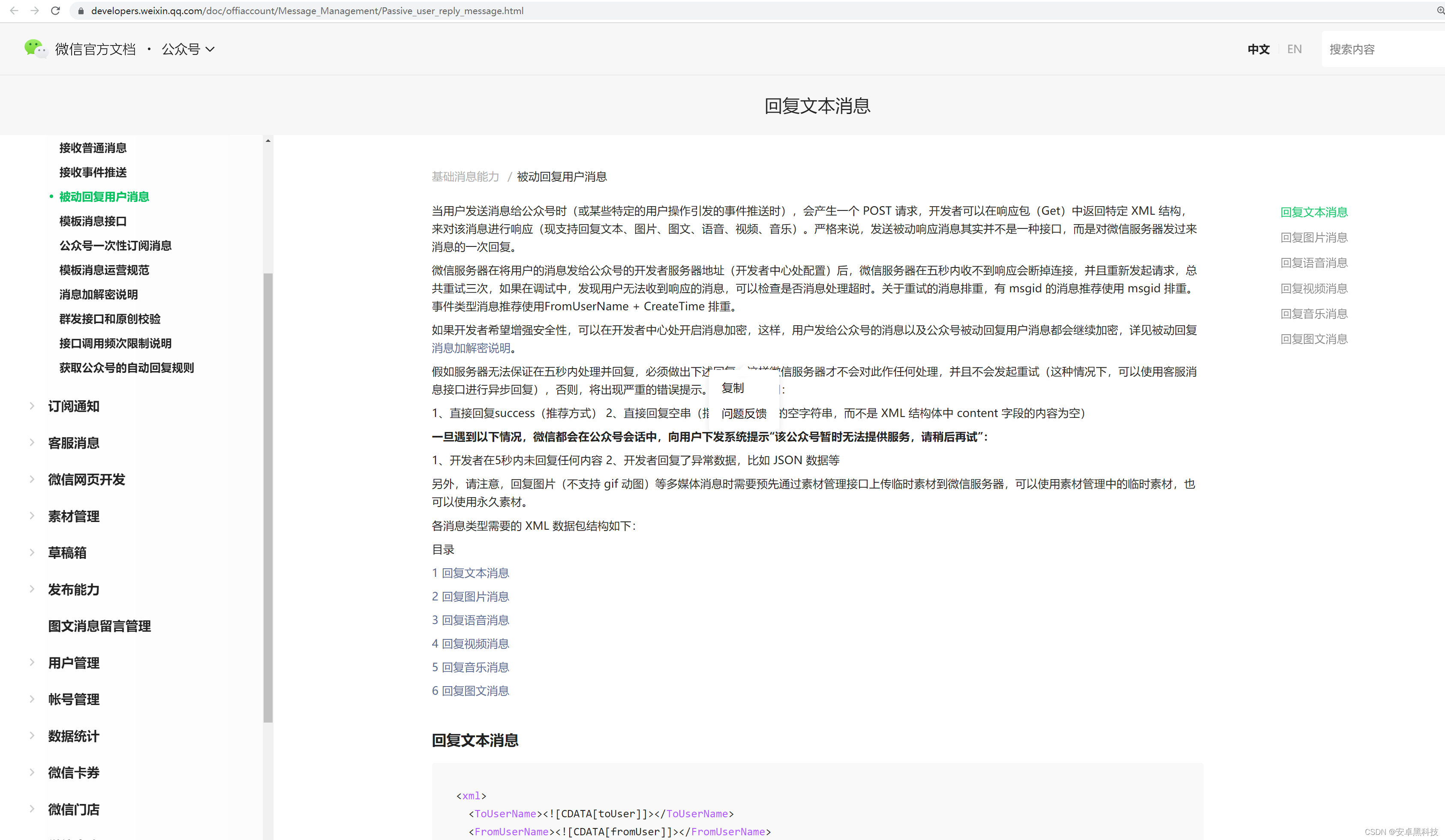Jump to 回复图片消息 in right outline
The width and height of the screenshot is (1445, 840).
[x=1314, y=237]
